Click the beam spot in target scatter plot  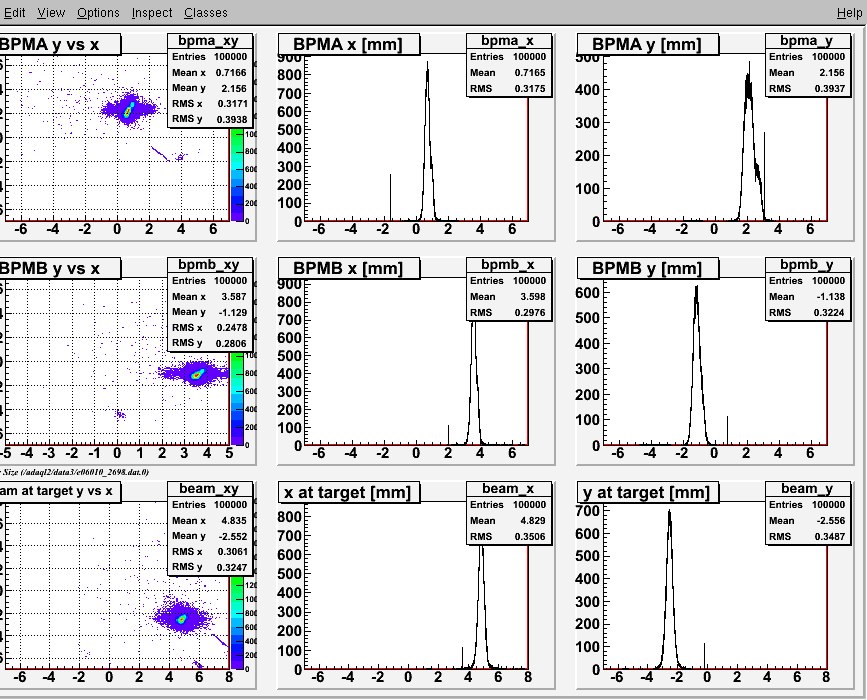181,619
